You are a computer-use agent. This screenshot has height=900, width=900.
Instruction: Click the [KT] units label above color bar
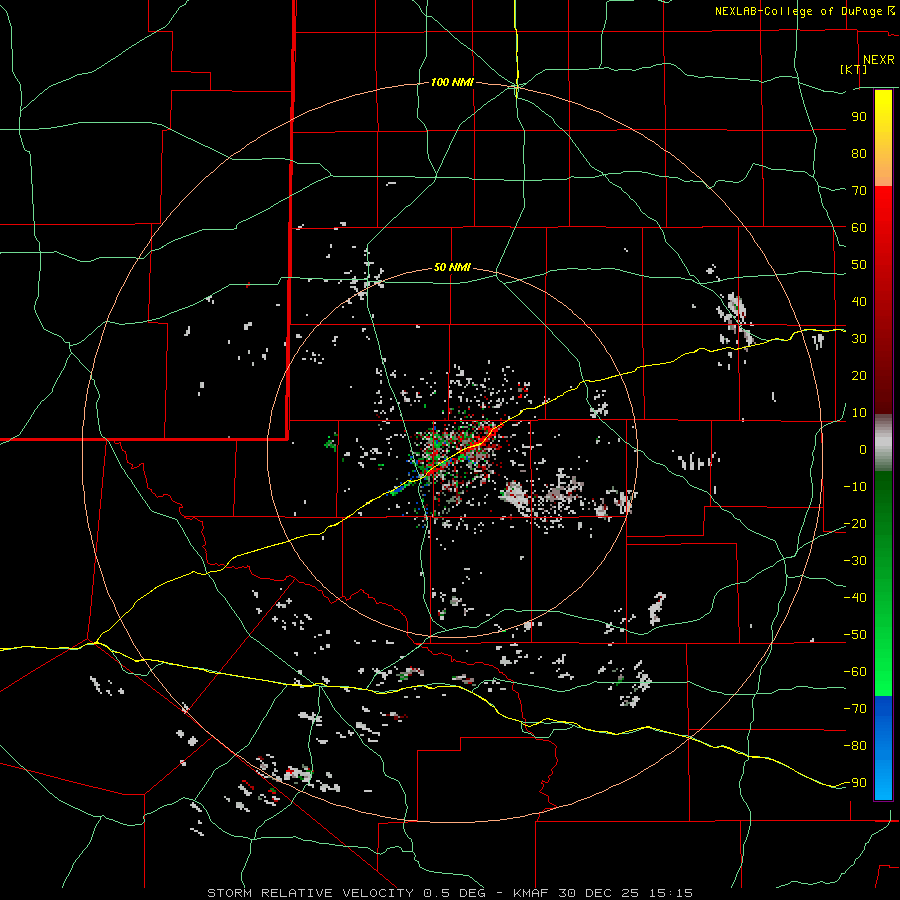click(853, 69)
